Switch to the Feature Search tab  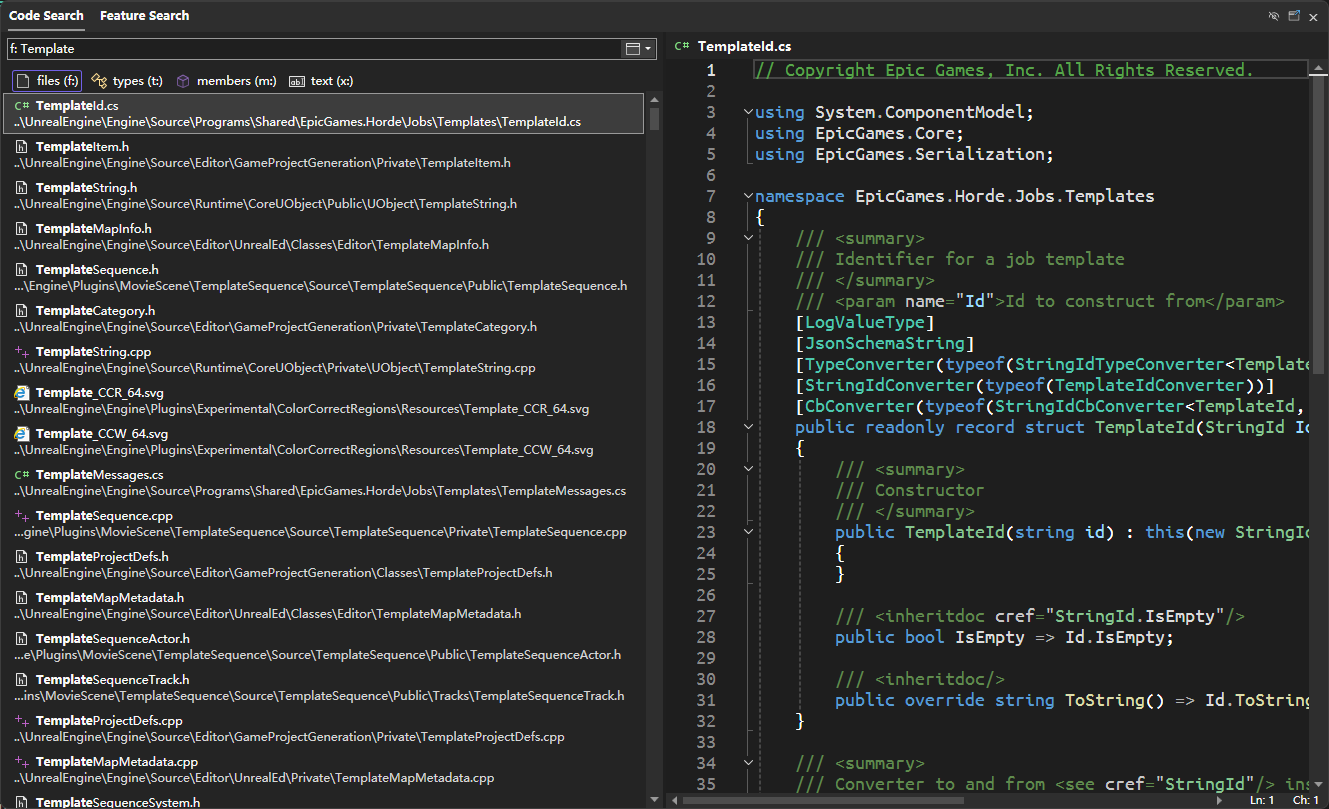(144, 16)
